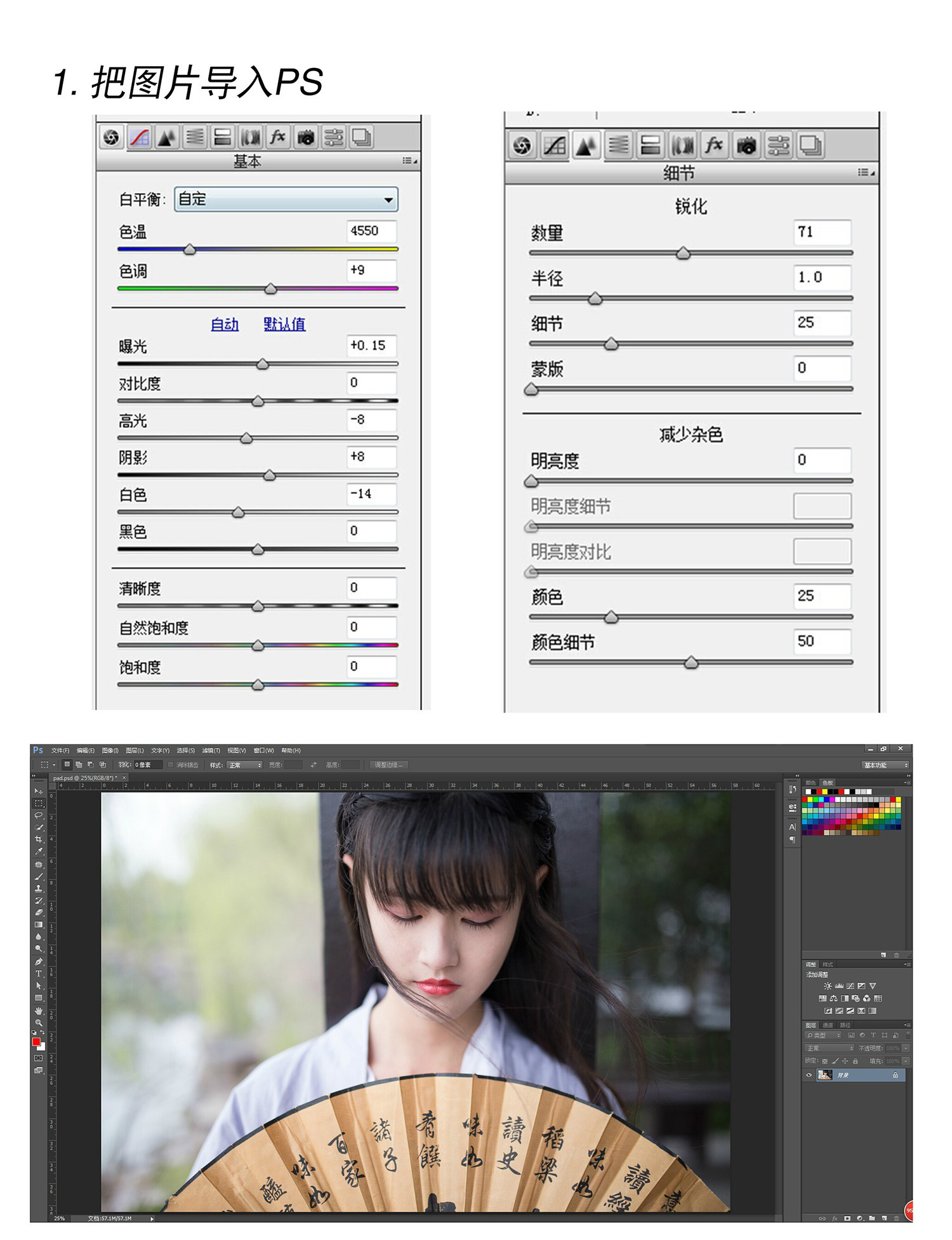Add Color Balance adjustment (scales icon)
Viewport: 952px width, 1240px height.
pyautogui.click(x=833, y=998)
